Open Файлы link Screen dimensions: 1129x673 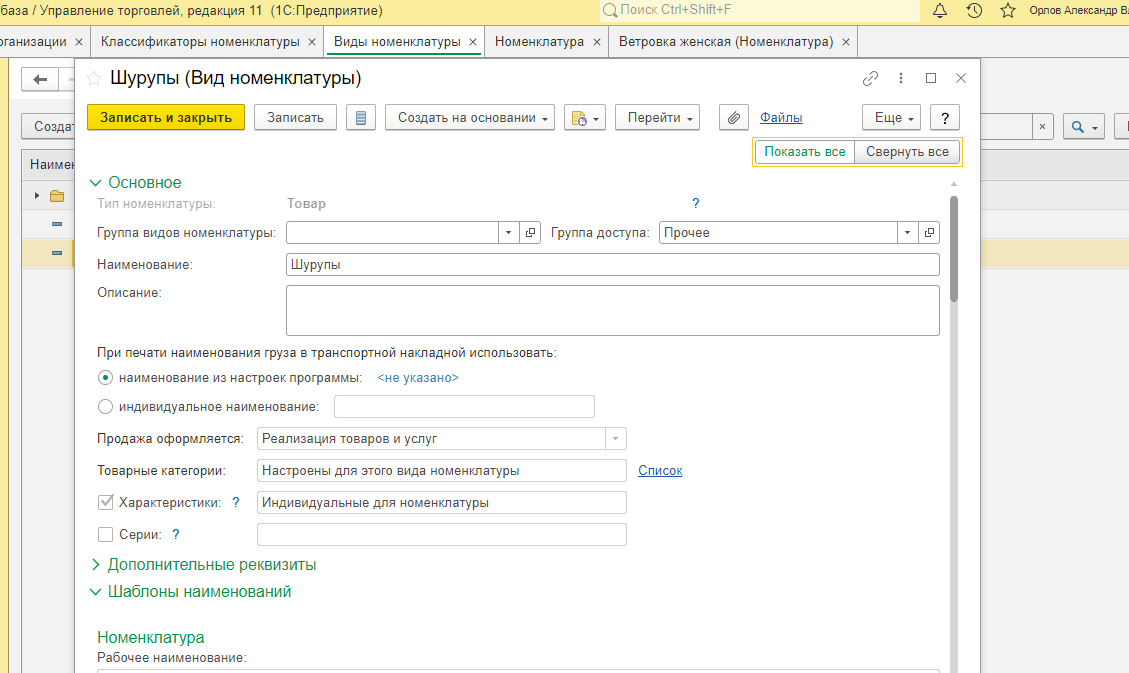781,117
